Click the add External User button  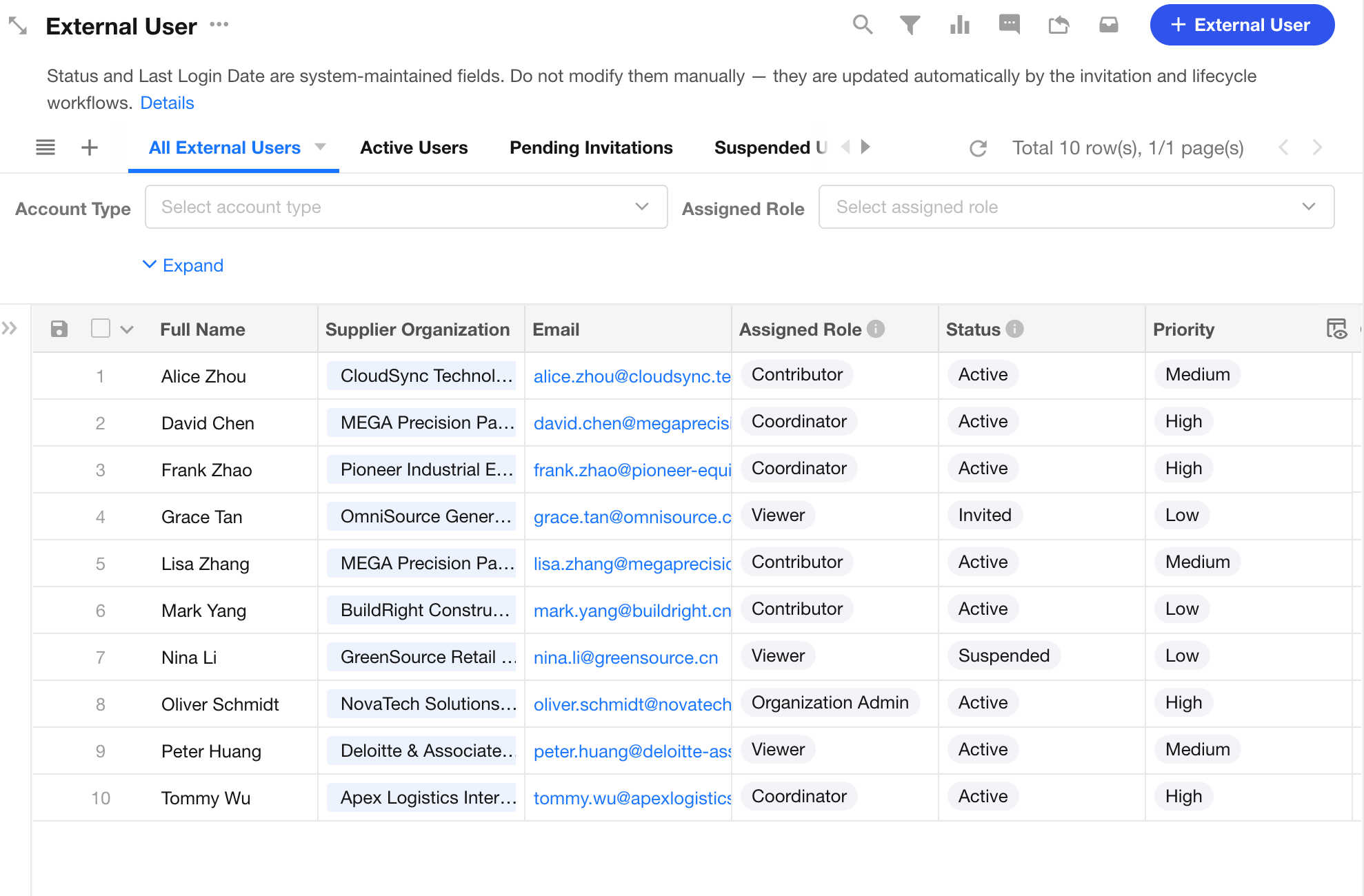pyautogui.click(x=1242, y=25)
